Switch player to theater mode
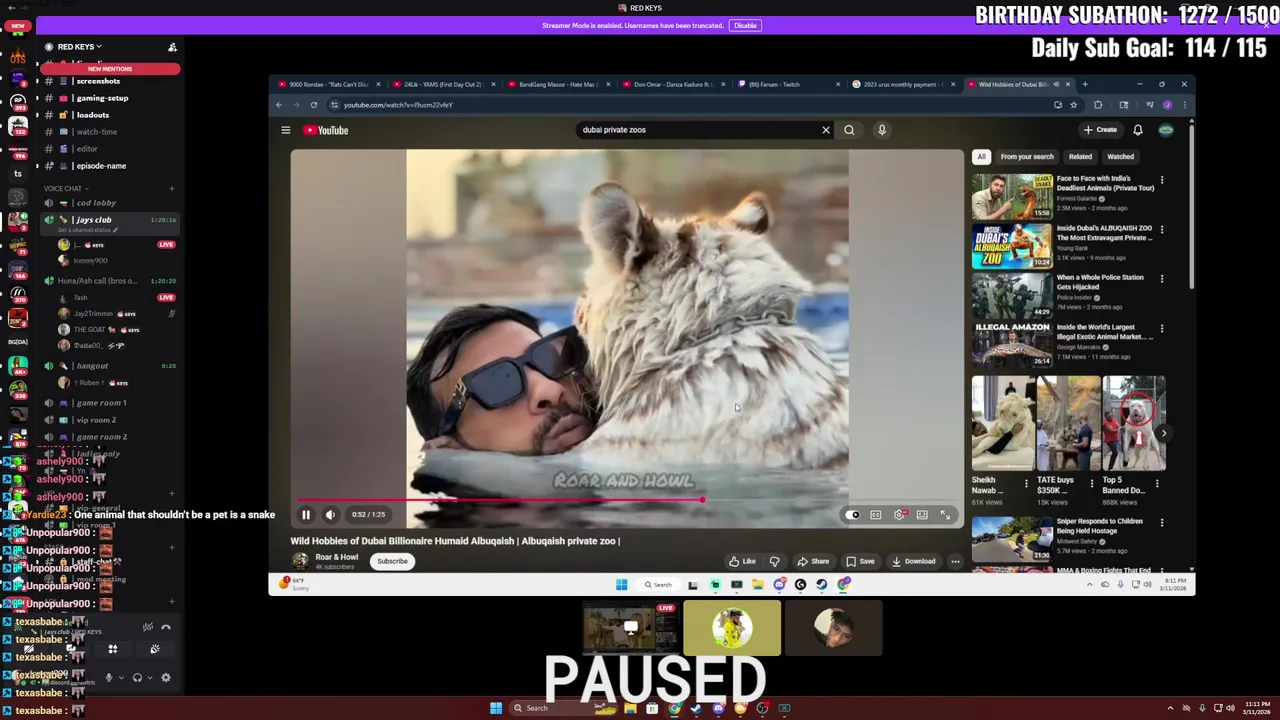 coord(922,515)
